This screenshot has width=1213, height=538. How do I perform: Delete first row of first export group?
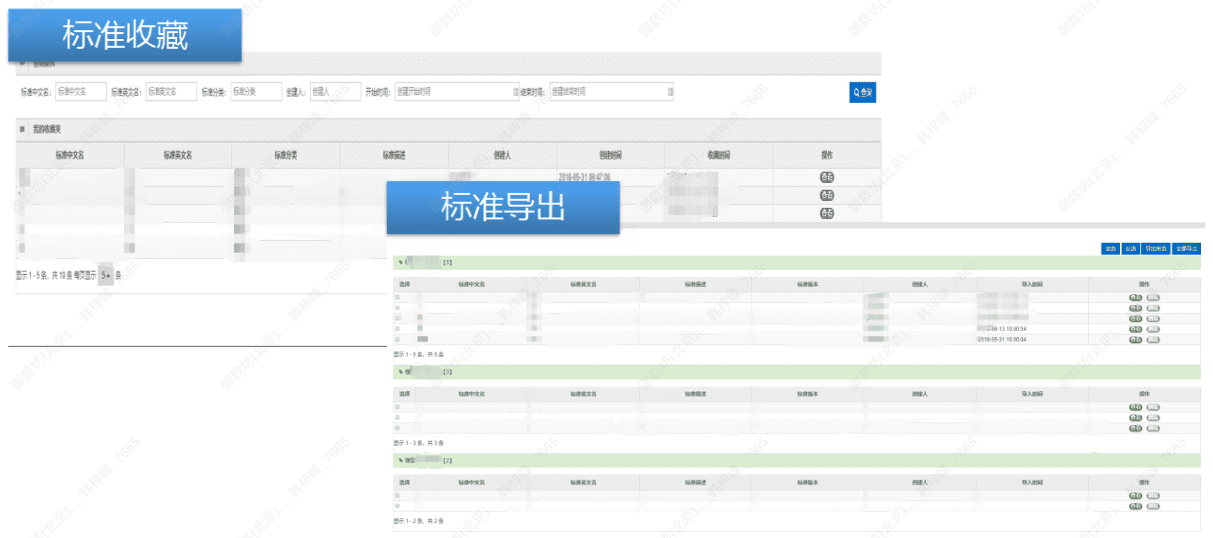[x=1153, y=297]
